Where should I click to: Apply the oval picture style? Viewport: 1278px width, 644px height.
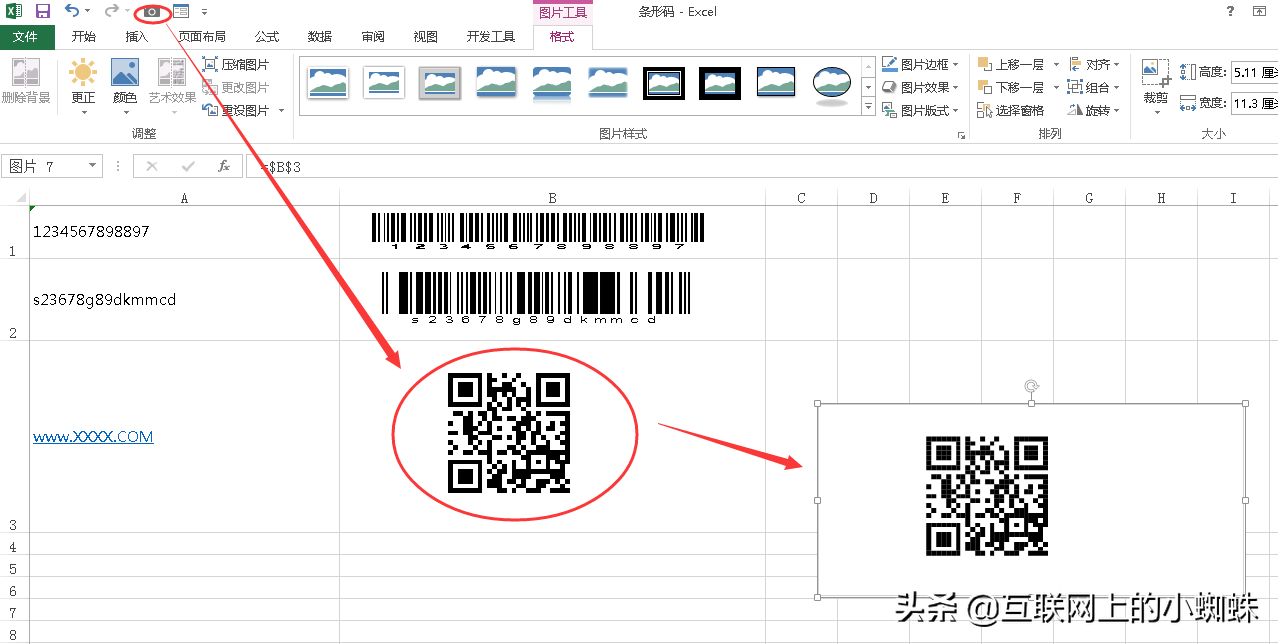(832, 84)
